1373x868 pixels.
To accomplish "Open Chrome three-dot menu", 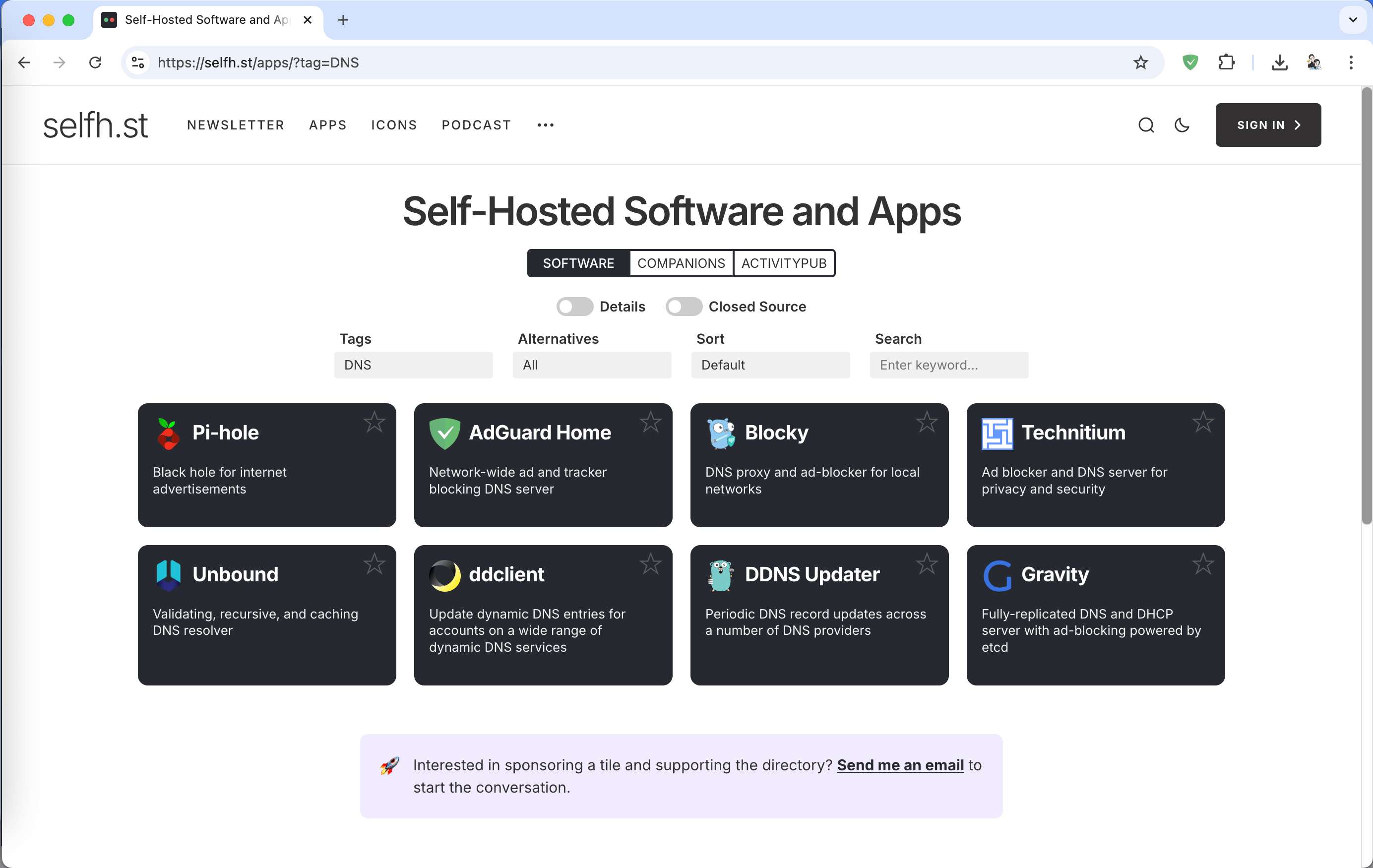I will pyautogui.click(x=1351, y=62).
